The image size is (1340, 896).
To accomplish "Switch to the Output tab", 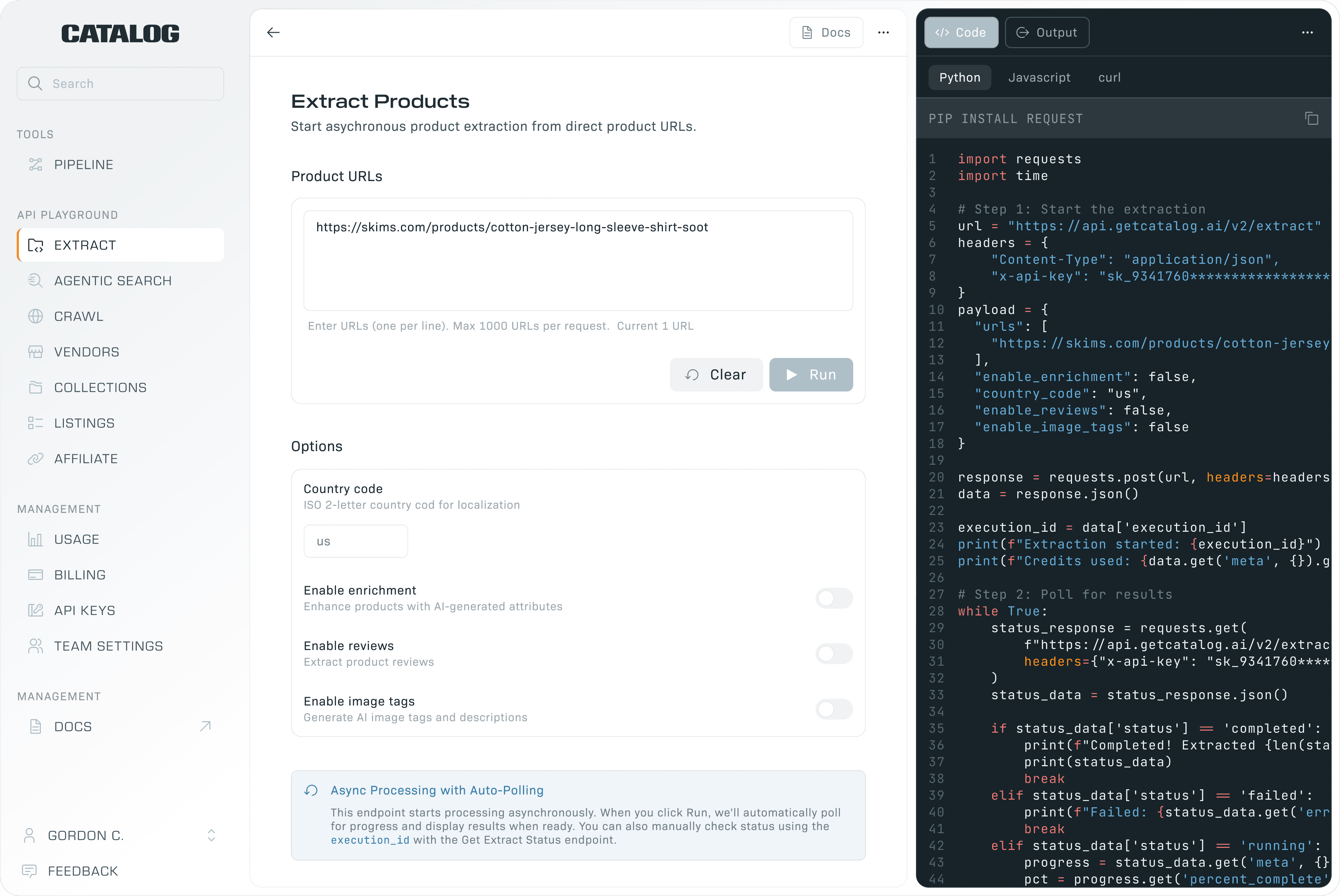I will pos(1047,32).
